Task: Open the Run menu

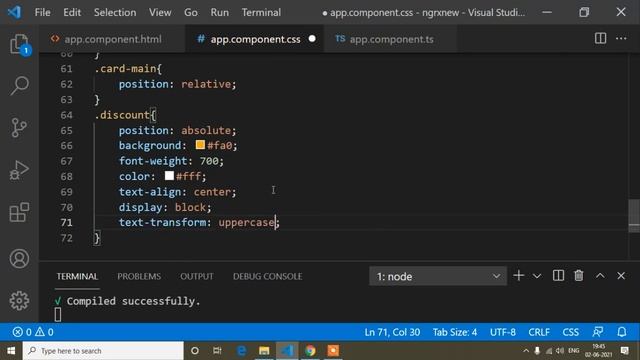Action: 220,12
